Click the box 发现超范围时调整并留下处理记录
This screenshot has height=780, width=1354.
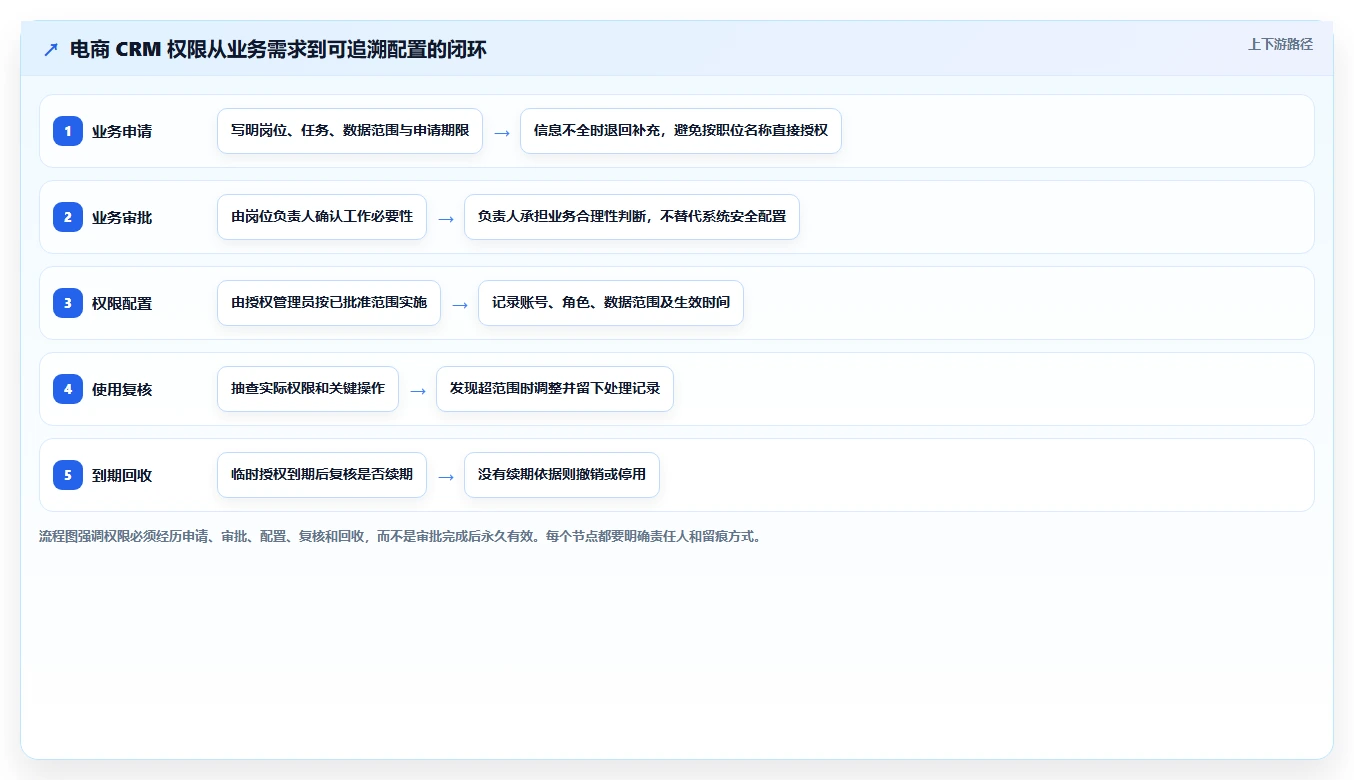(x=555, y=389)
